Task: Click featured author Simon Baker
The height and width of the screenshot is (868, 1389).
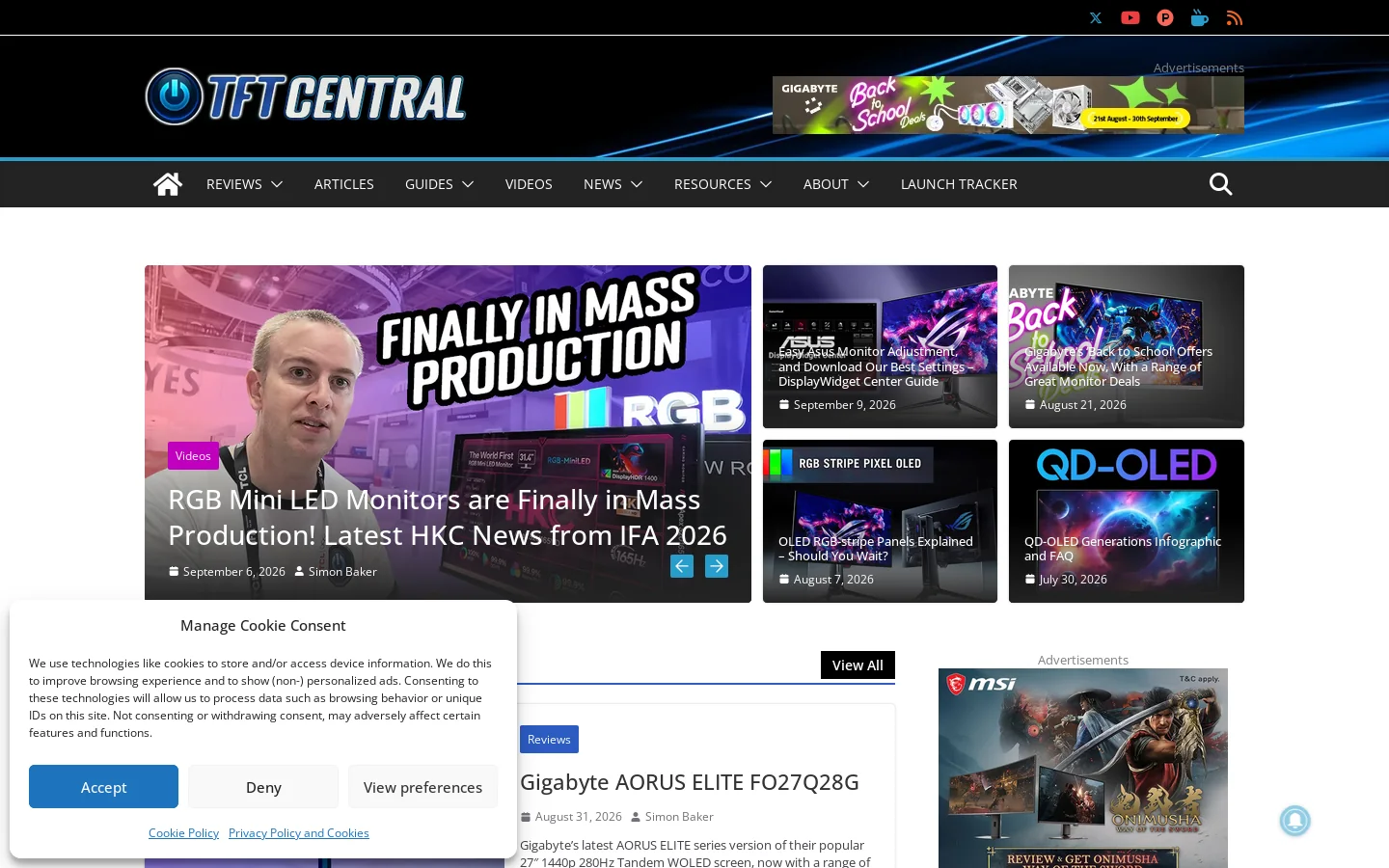Action: [342, 572]
